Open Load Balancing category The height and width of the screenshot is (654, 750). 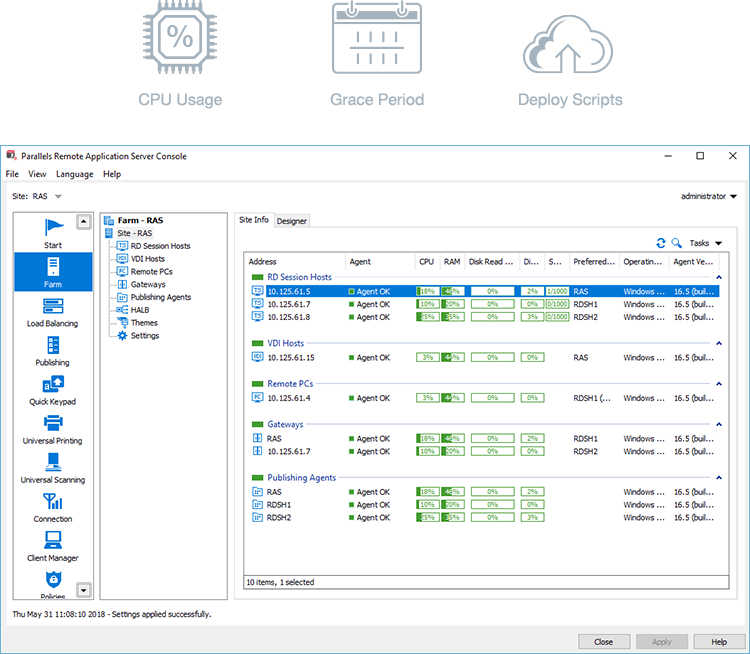(x=53, y=313)
